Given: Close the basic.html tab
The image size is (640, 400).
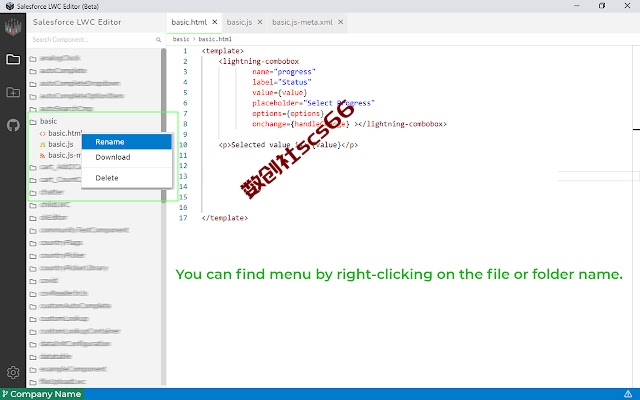Looking at the screenshot, I should click(215, 22).
